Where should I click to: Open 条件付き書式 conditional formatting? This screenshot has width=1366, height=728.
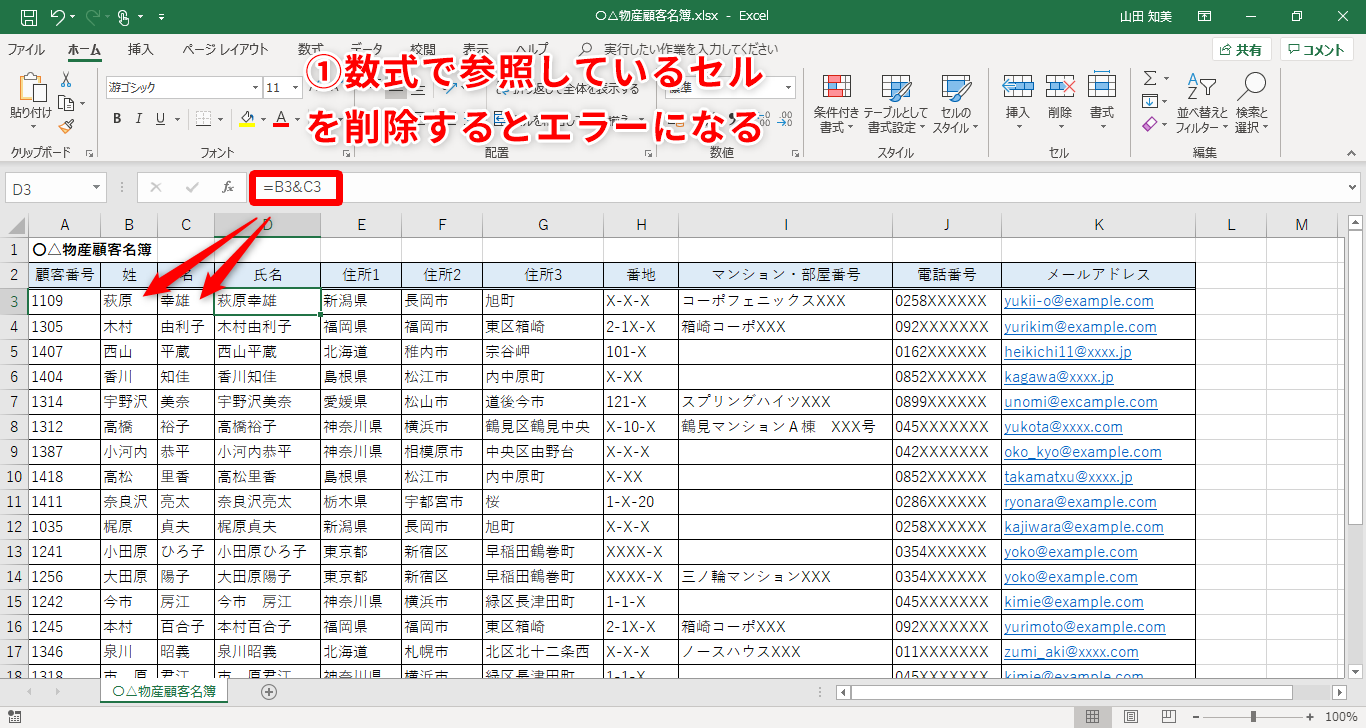pos(836,104)
